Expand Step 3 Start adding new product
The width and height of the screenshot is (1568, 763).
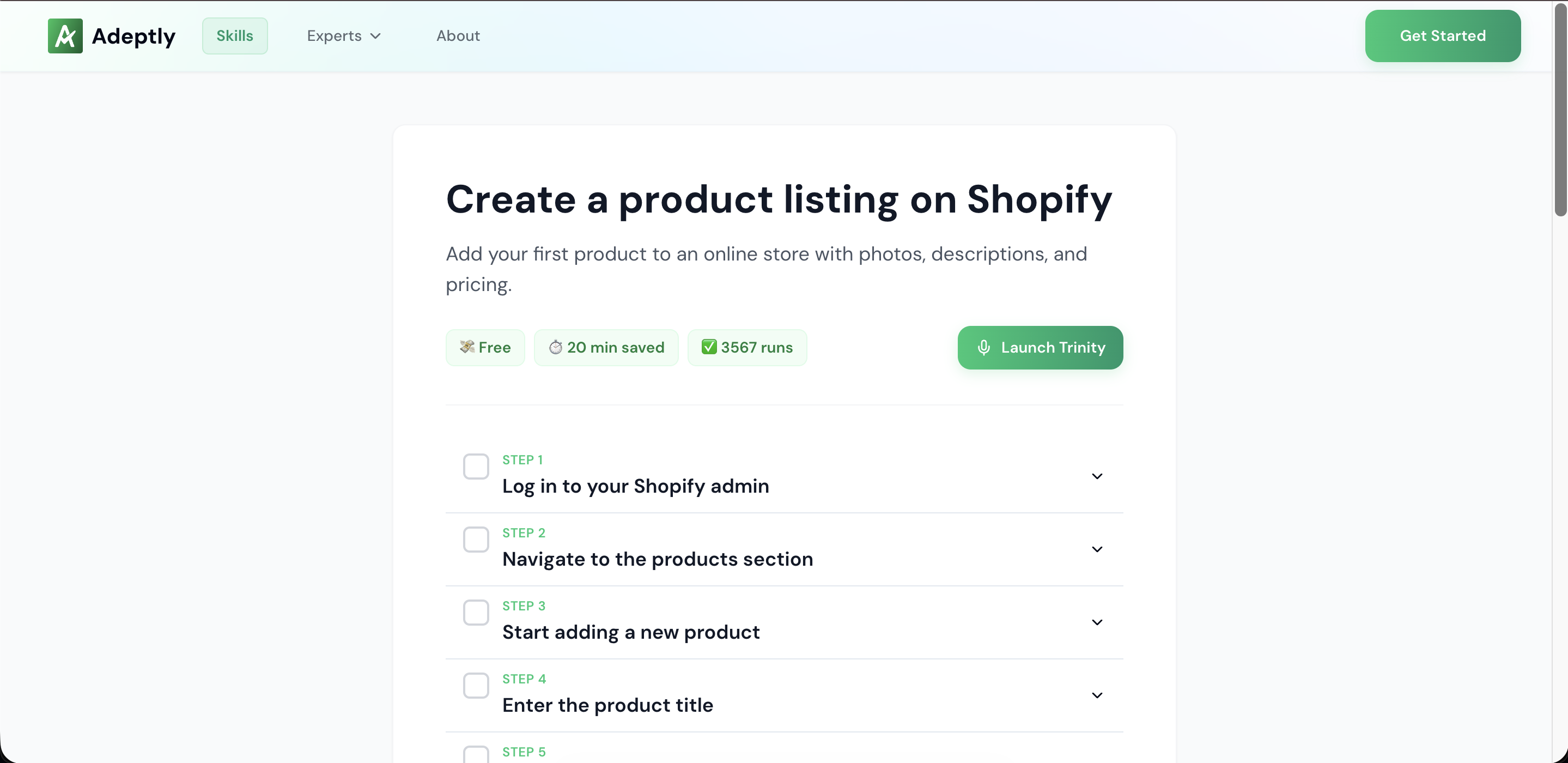[x=1097, y=622]
